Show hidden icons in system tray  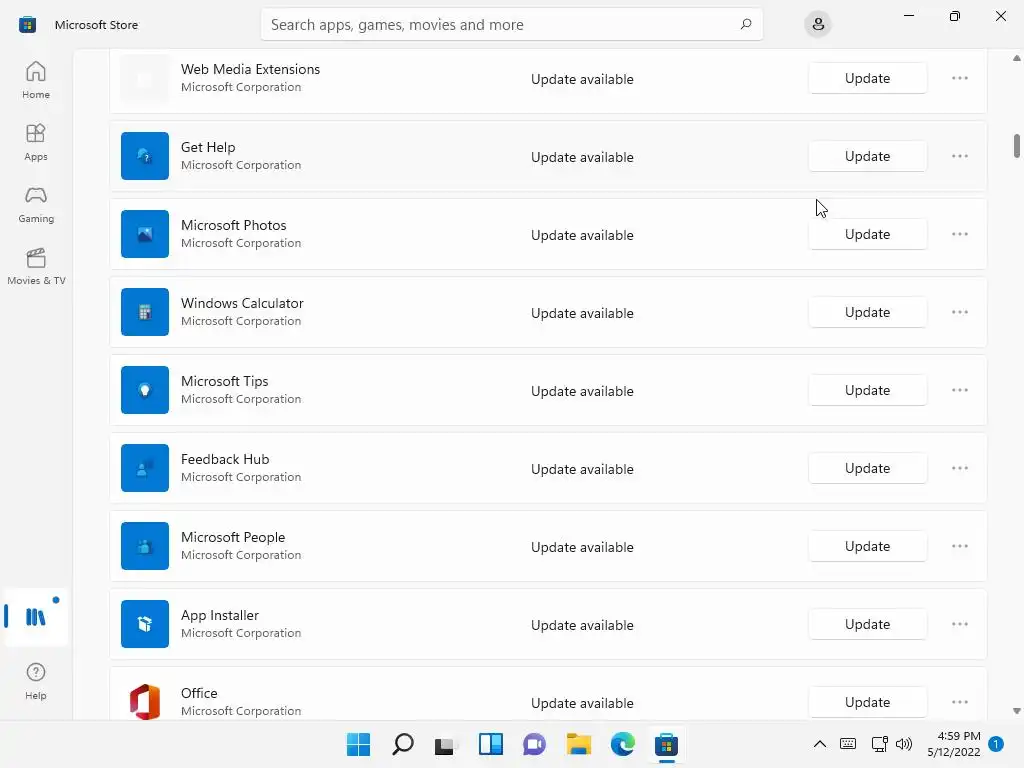[820, 744]
